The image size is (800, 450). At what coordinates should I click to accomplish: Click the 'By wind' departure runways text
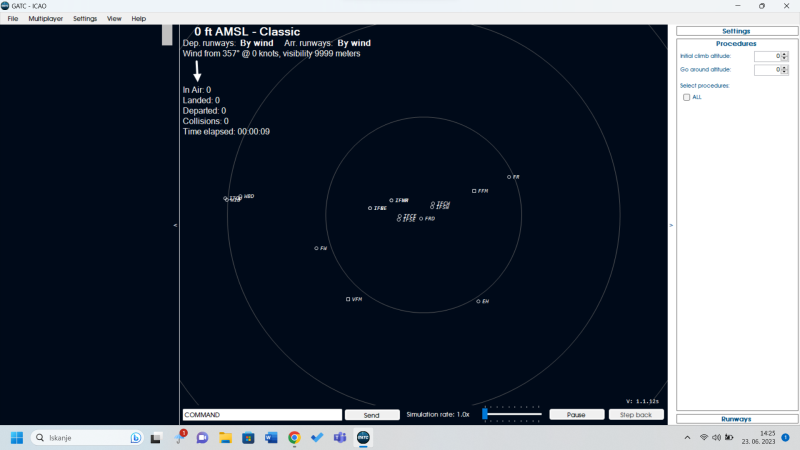257,43
